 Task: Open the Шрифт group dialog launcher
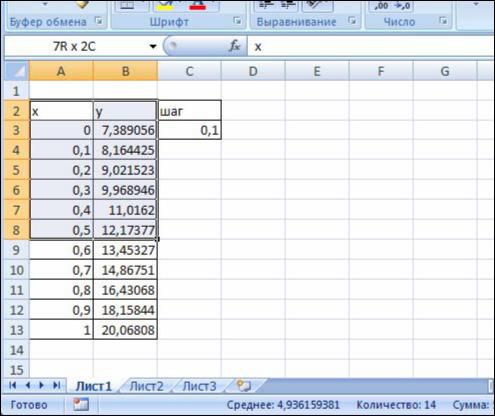(x=237, y=21)
